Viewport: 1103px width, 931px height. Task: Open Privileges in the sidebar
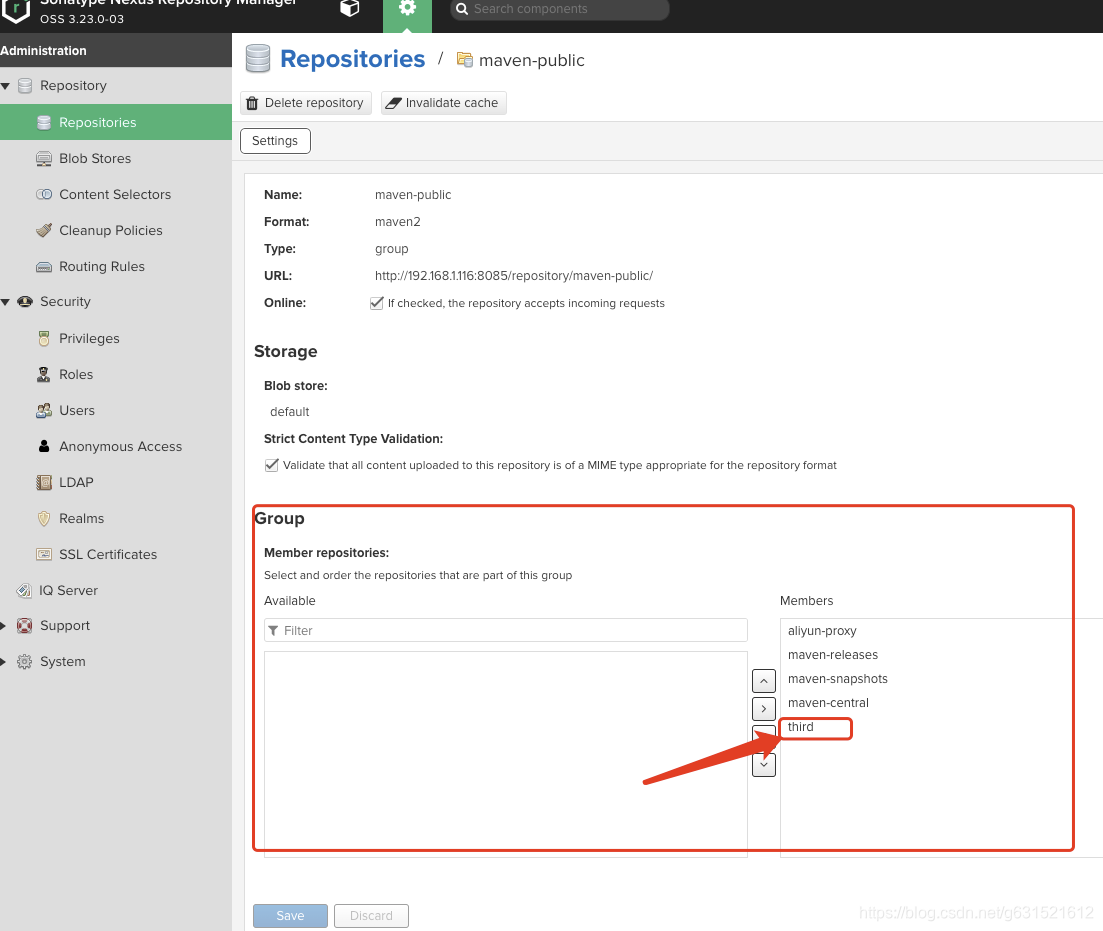(x=89, y=338)
